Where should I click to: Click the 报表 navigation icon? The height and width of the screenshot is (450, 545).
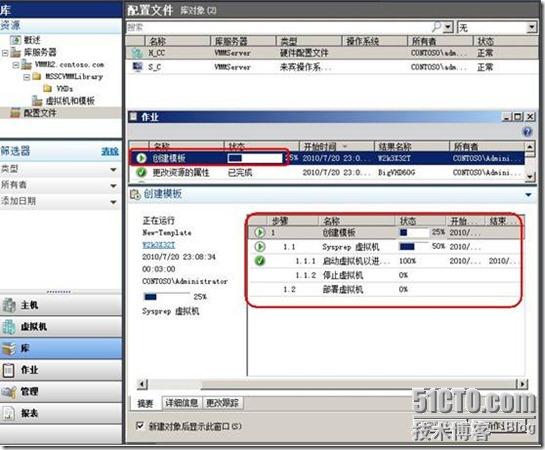click(x=9, y=413)
